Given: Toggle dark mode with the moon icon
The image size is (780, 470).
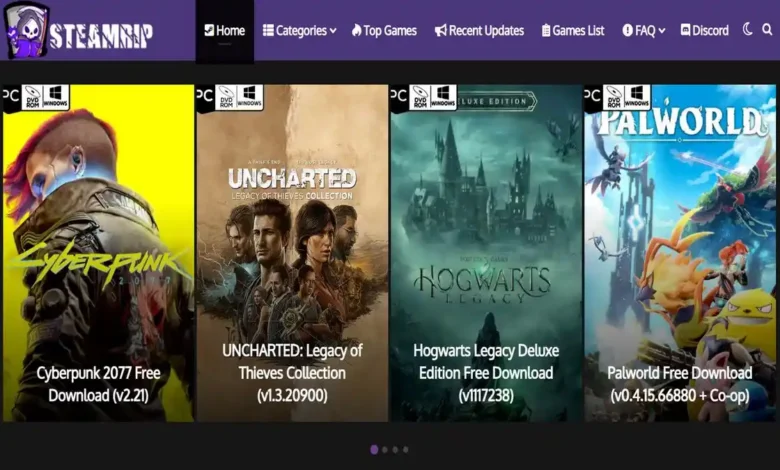Looking at the screenshot, I should tap(747, 29).
